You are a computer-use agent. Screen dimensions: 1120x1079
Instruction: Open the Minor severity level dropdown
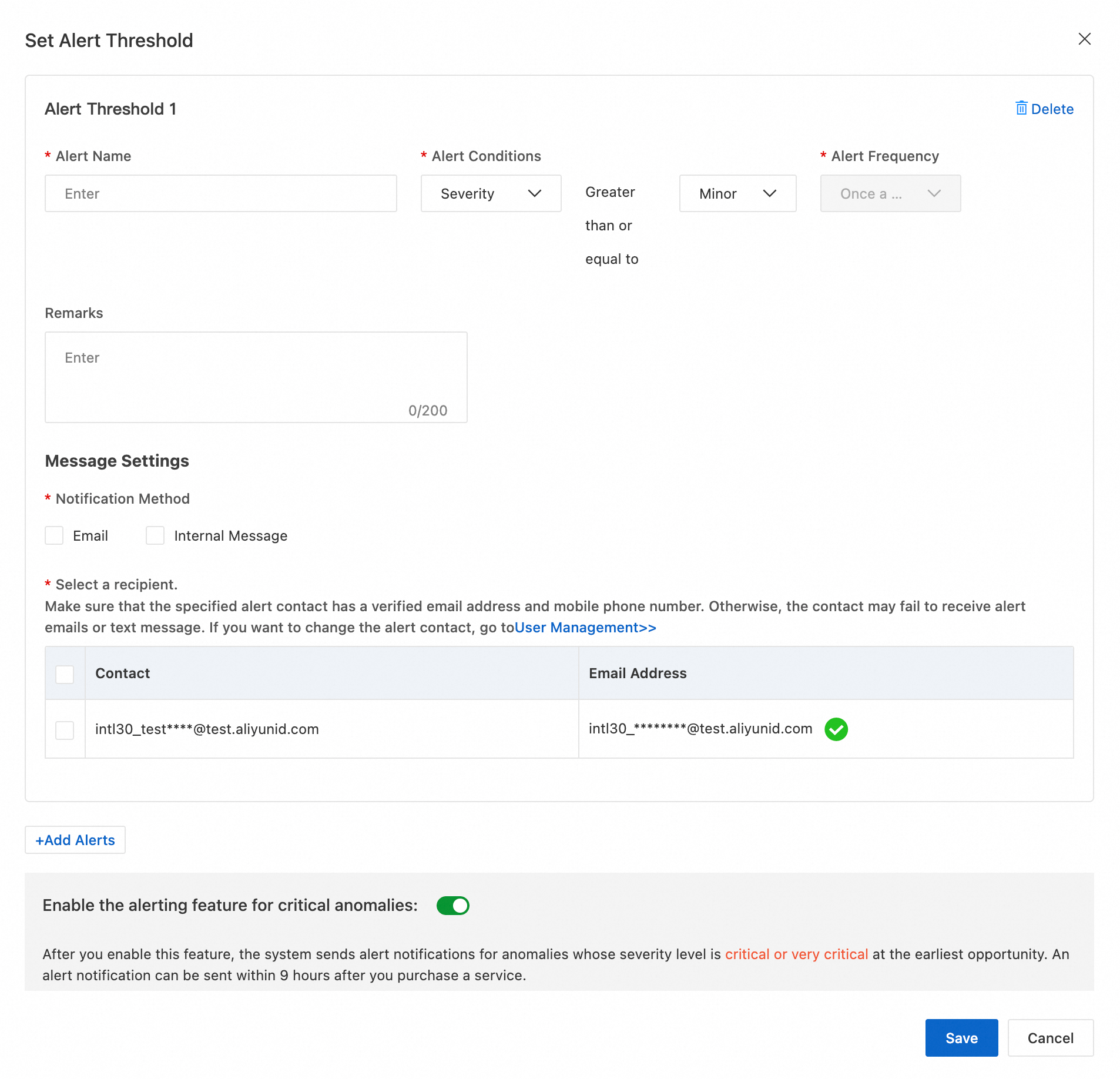[737, 193]
